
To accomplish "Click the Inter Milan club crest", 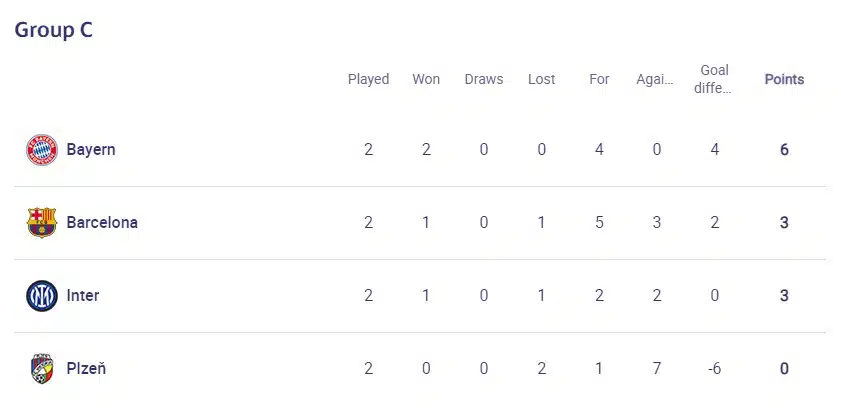I will click(42, 296).
